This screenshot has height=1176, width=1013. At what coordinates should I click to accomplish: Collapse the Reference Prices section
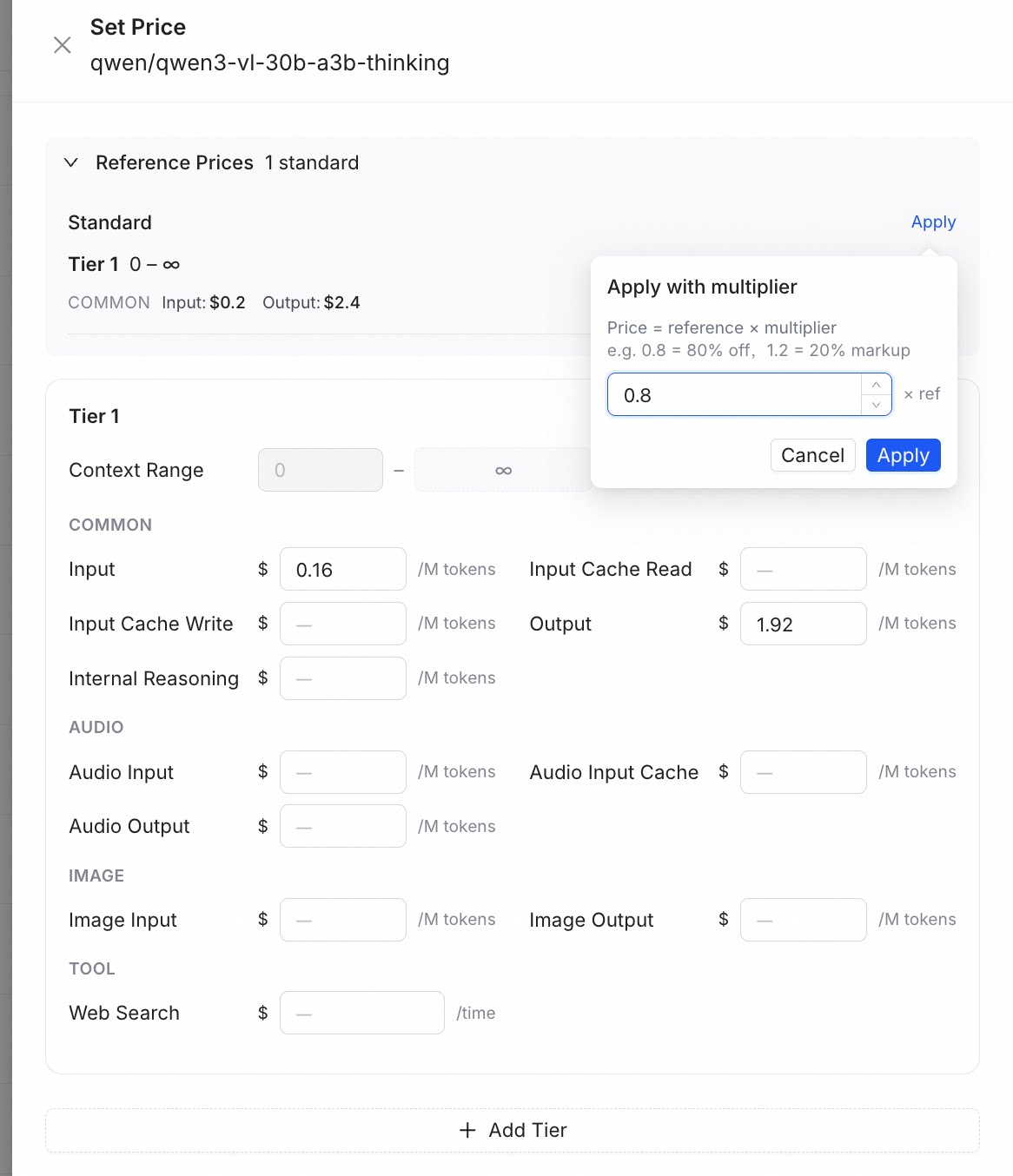[x=71, y=162]
